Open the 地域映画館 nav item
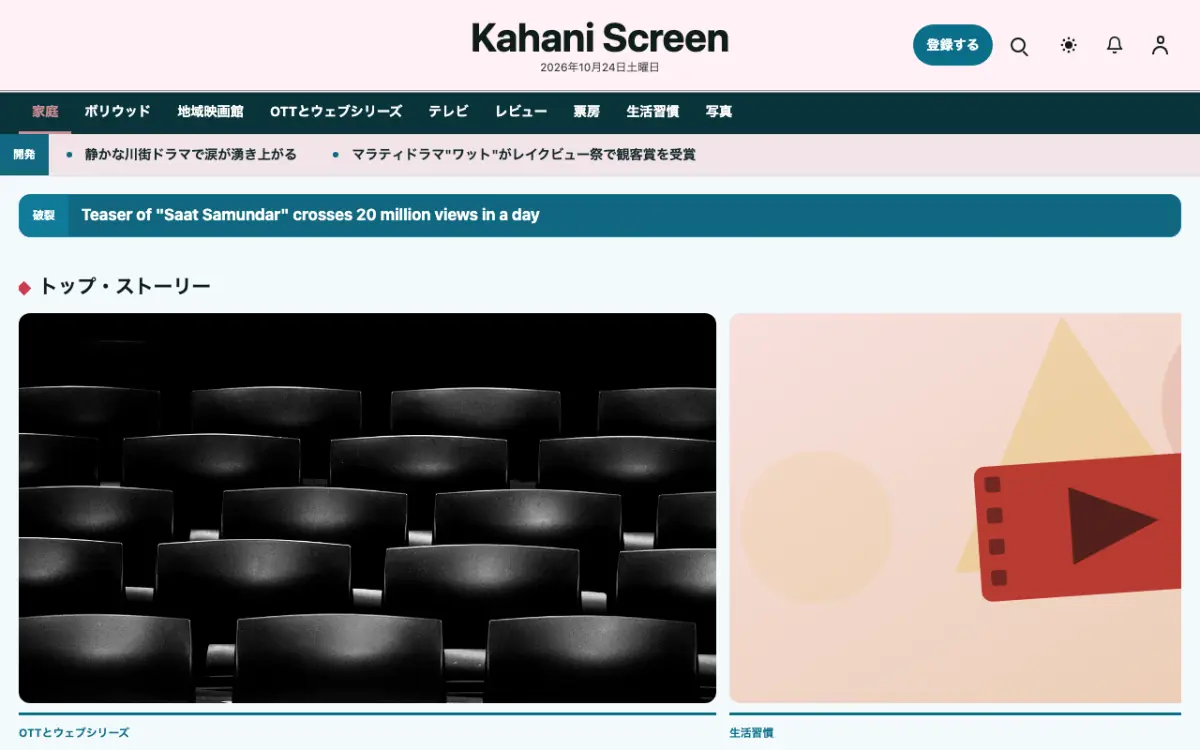 tap(210, 112)
